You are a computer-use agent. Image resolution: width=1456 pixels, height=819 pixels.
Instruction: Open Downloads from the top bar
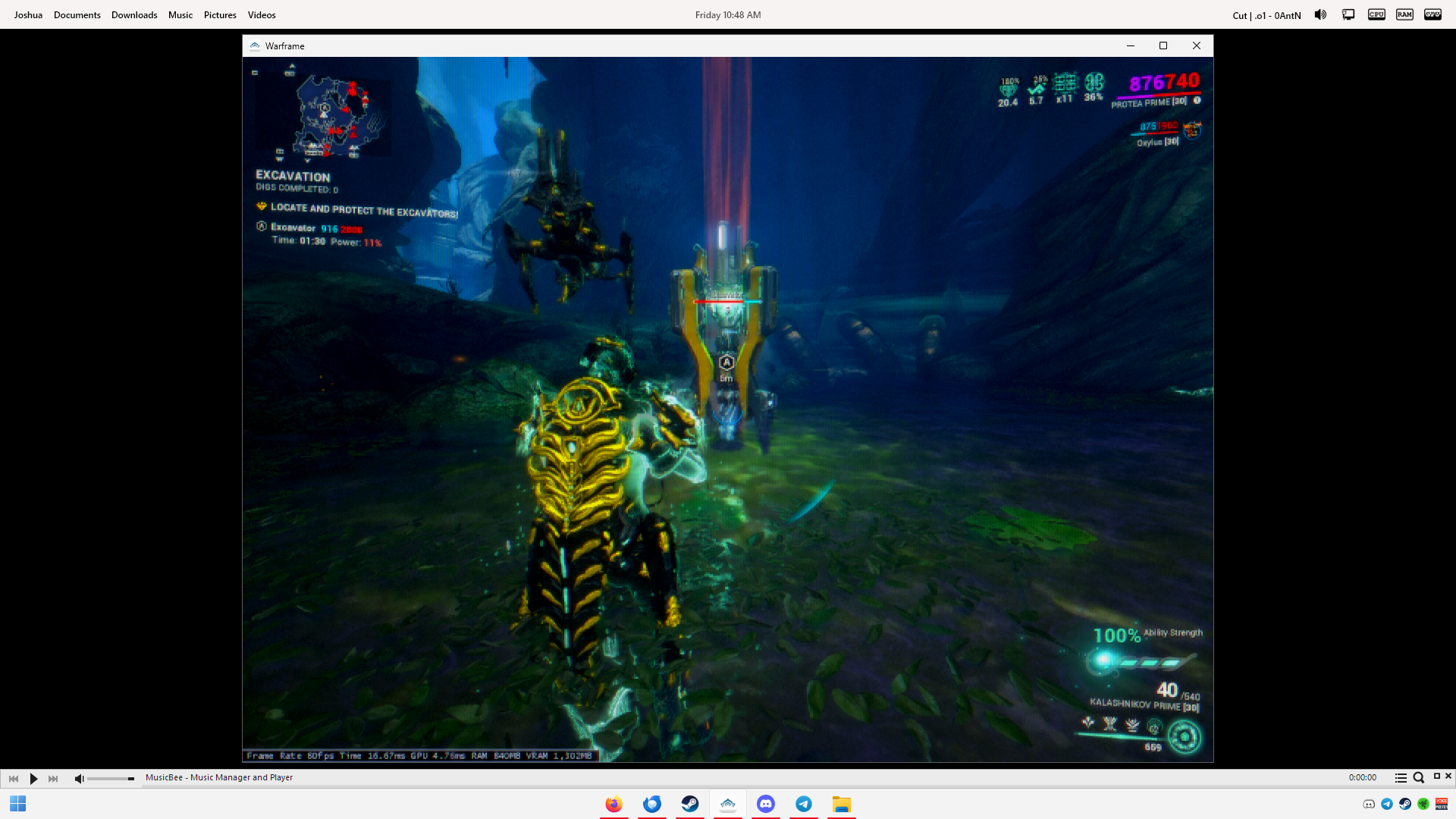coord(134,15)
